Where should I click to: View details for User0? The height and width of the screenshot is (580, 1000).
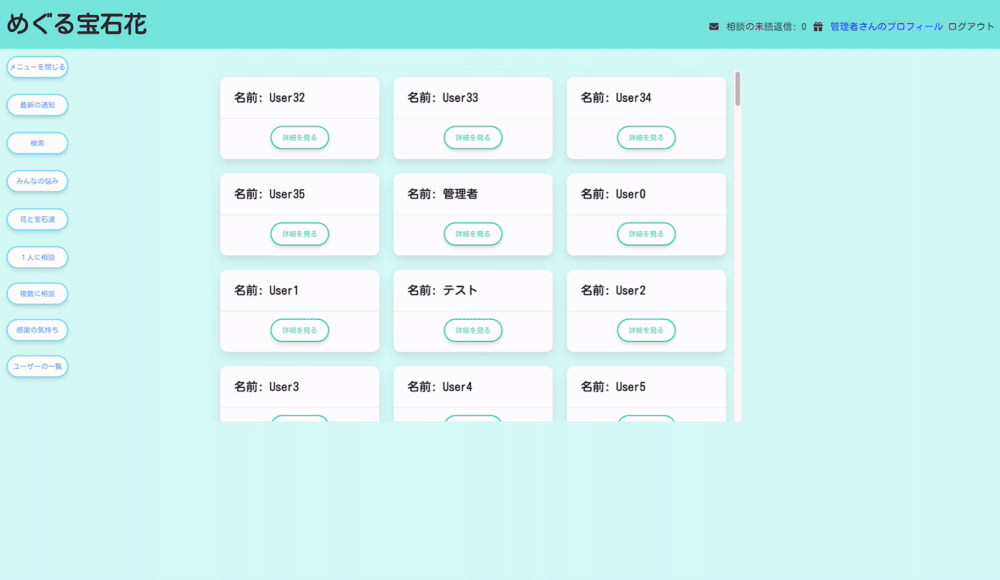tap(646, 234)
